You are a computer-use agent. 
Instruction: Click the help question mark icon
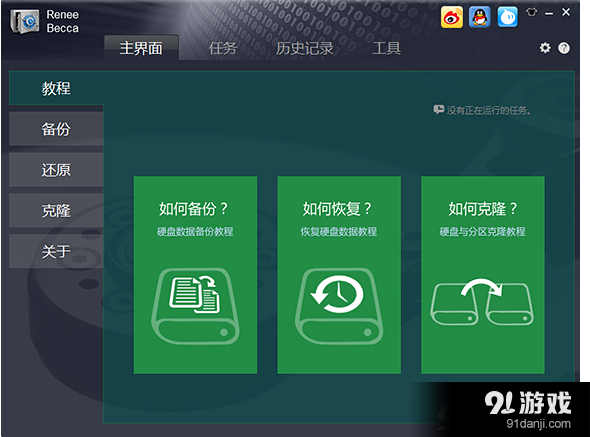(564, 48)
